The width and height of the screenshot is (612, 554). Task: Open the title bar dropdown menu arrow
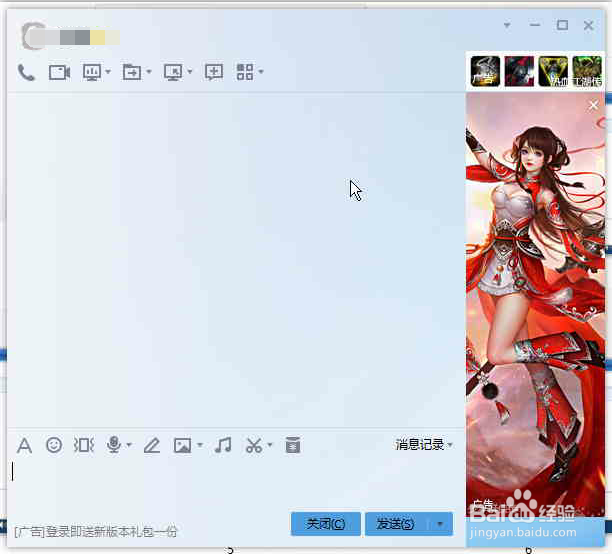[x=507, y=25]
